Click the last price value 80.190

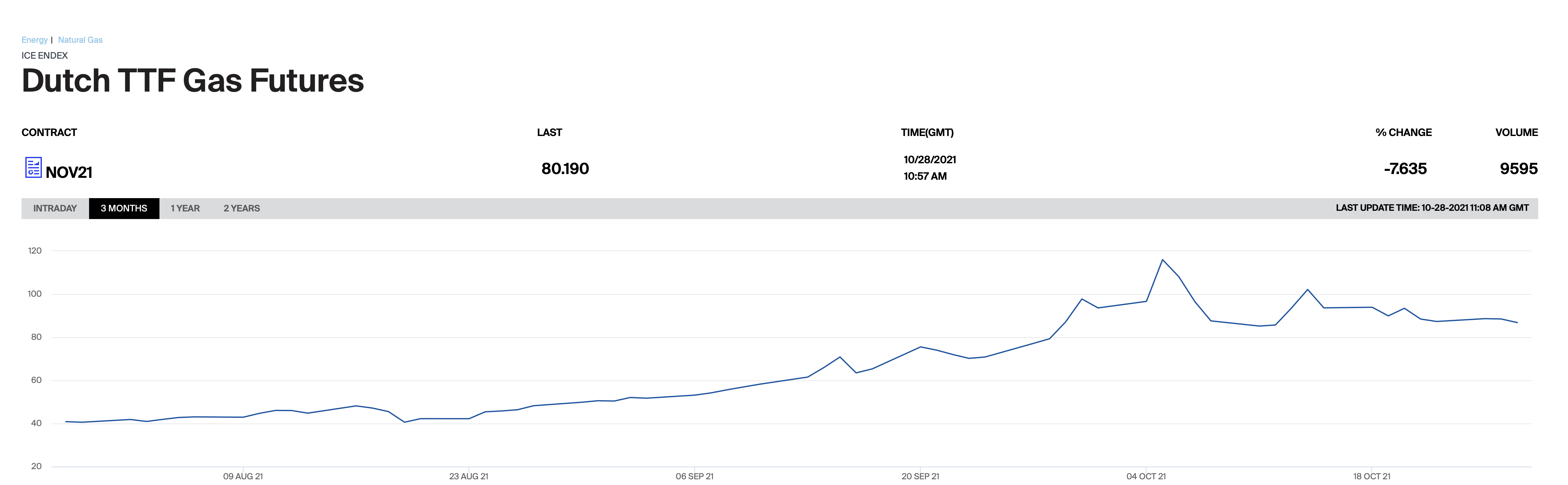click(x=565, y=169)
